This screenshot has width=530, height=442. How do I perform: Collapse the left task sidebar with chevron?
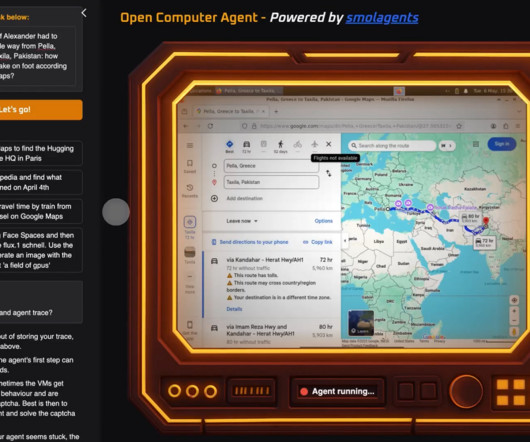pos(84,13)
